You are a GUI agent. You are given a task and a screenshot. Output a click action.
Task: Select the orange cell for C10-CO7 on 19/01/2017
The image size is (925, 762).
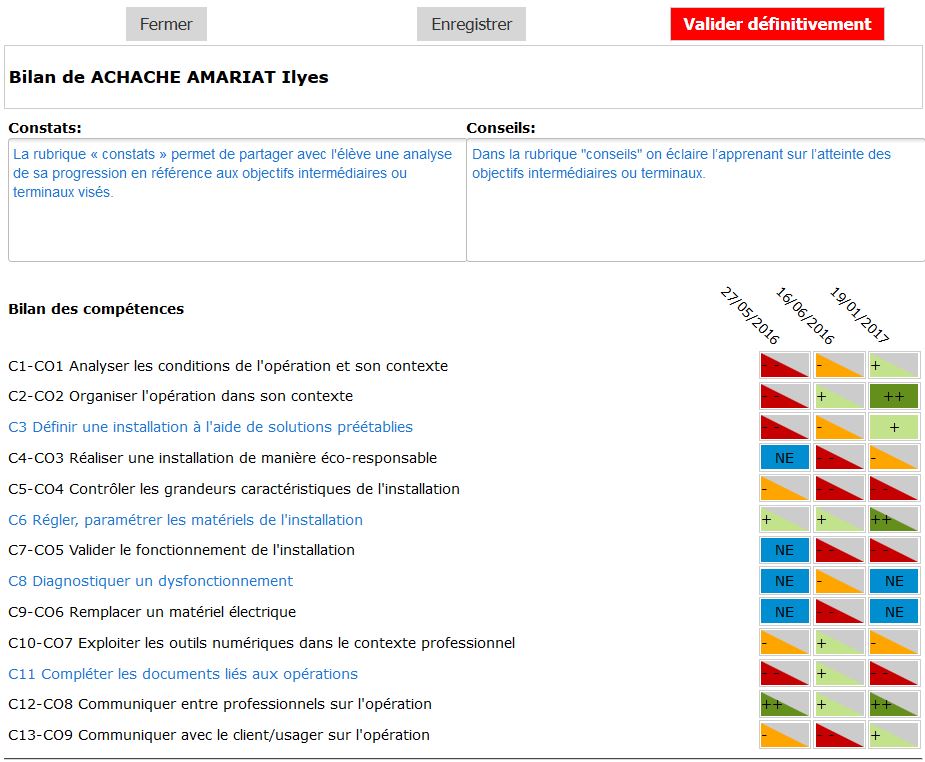[x=894, y=643]
